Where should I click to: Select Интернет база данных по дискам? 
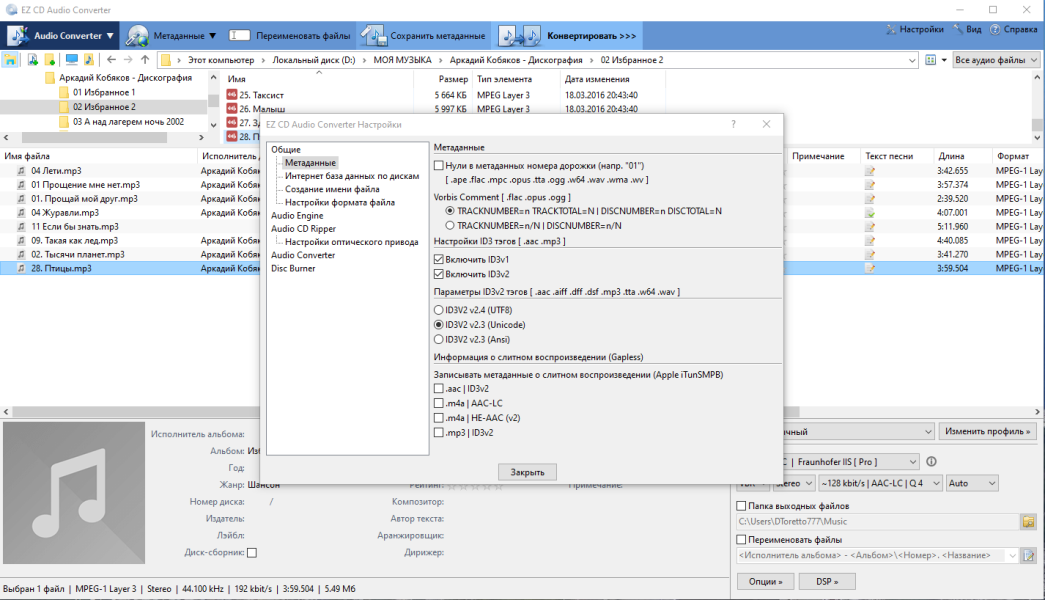point(352,176)
